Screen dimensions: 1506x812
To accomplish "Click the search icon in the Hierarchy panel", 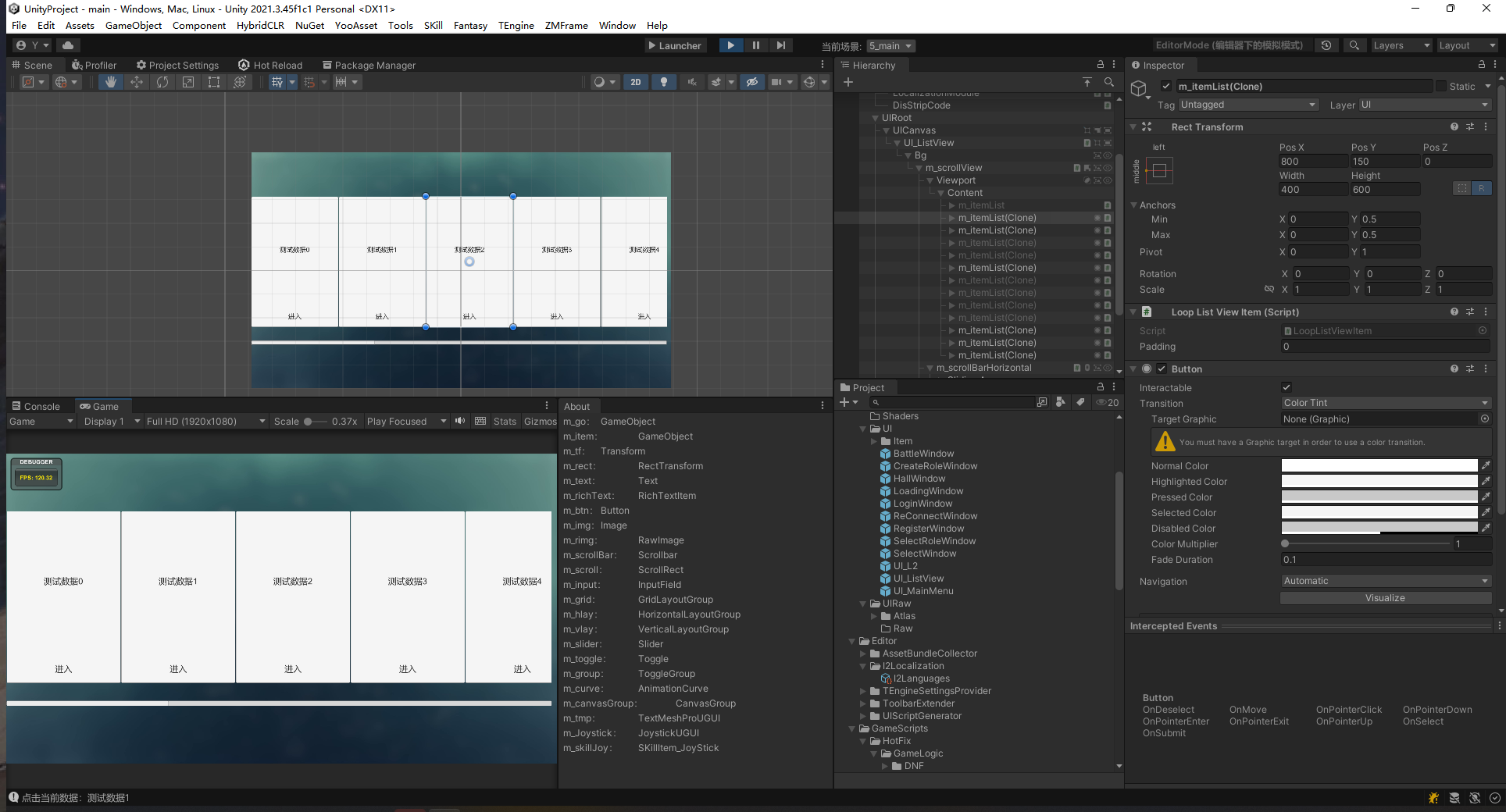I will [1109, 81].
